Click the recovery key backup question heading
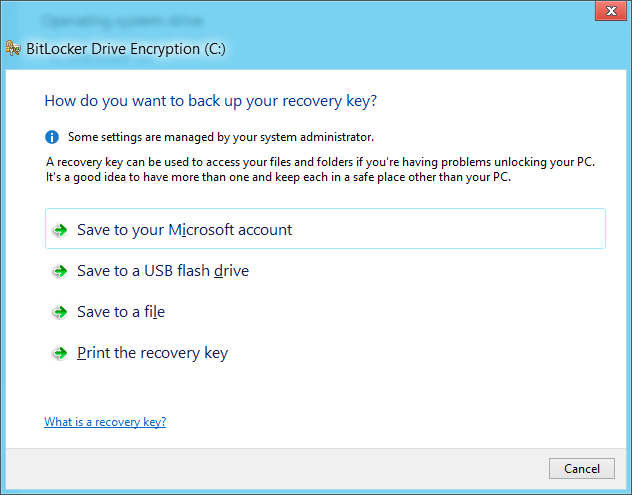Image resolution: width=632 pixels, height=495 pixels. (x=211, y=100)
